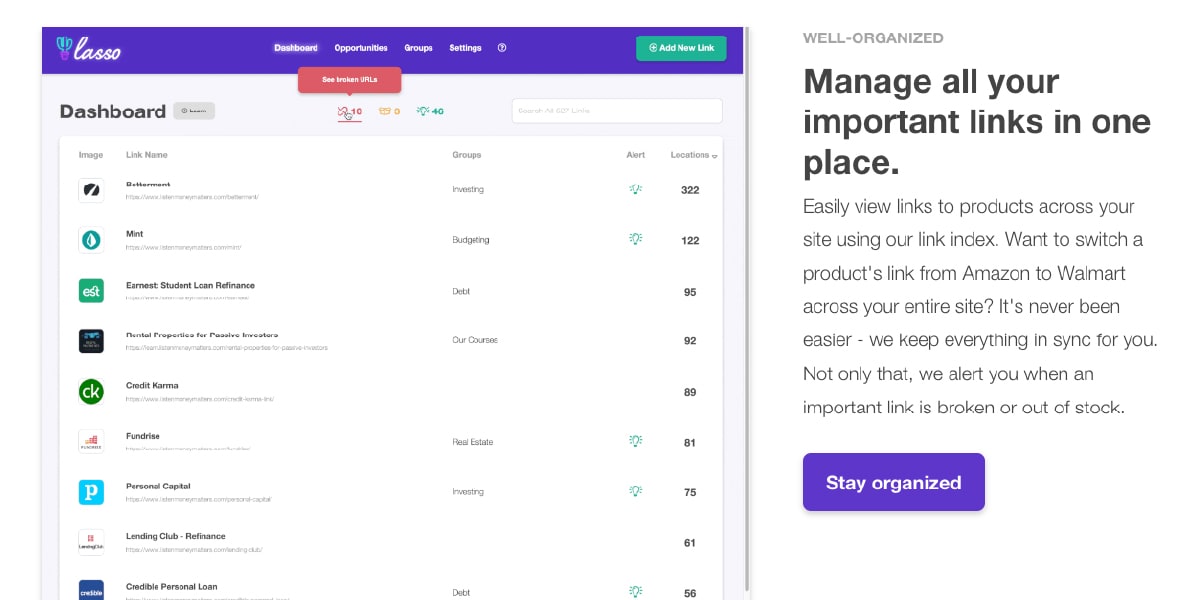Viewport: 1200px width, 600px height.
Task: Open Lending Club - Refinance link
Action: click(x=176, y=536)
